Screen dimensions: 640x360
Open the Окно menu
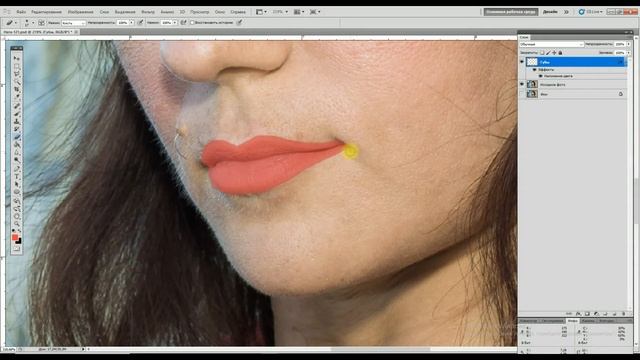coord(220,12)
